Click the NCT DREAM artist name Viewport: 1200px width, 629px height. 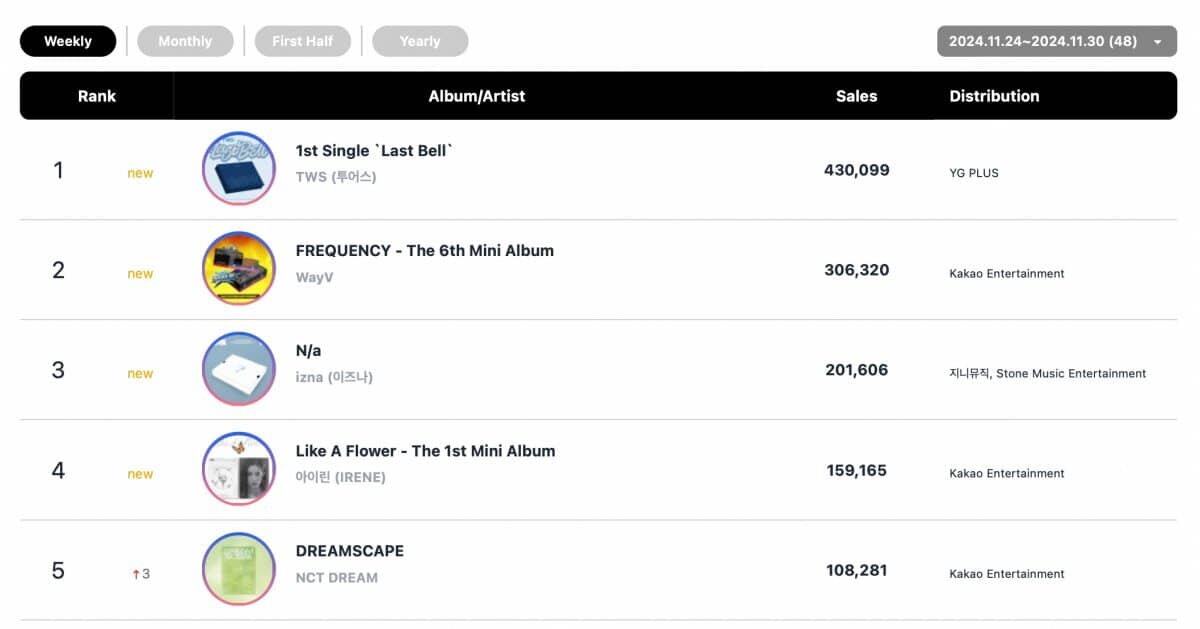337,577
